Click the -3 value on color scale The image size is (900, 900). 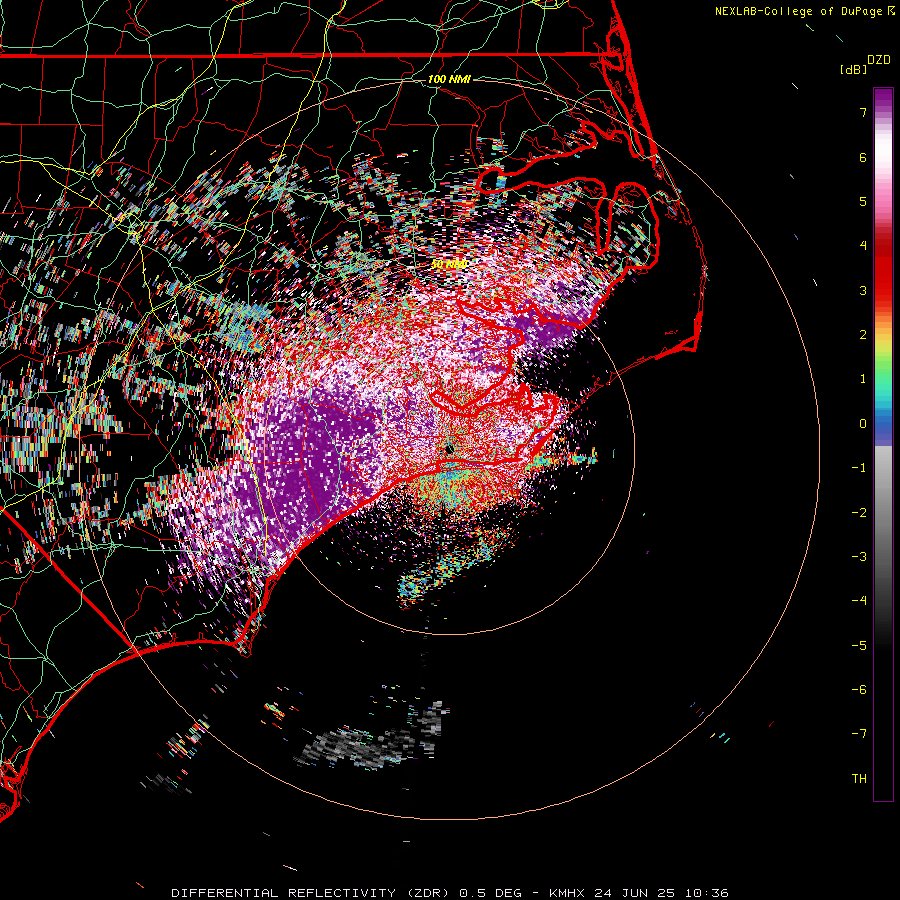click(x=859, y=557)
